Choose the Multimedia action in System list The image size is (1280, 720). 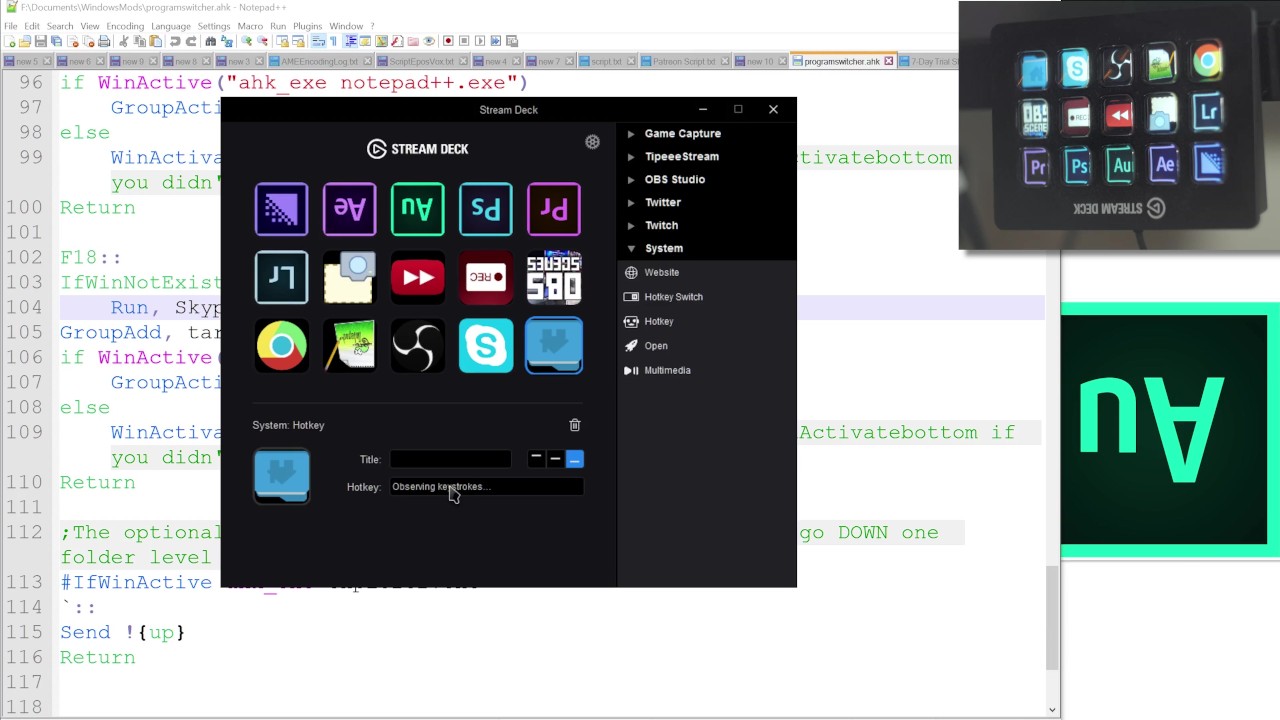667,370
